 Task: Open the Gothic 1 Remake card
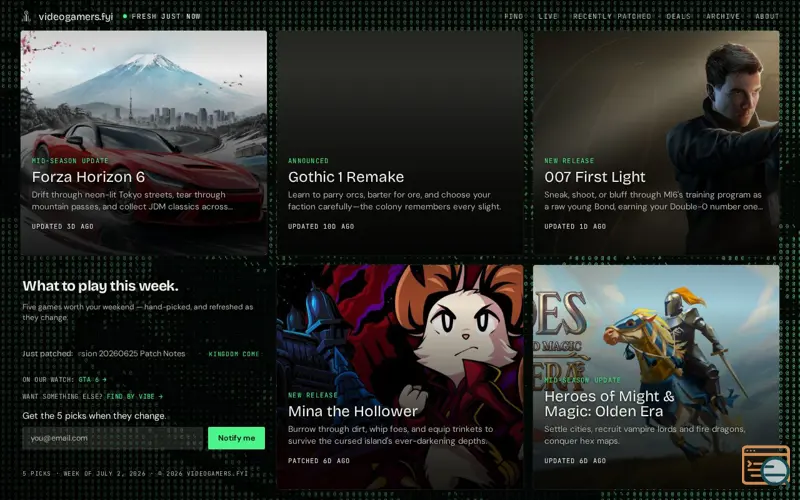[x=399, y=142]
